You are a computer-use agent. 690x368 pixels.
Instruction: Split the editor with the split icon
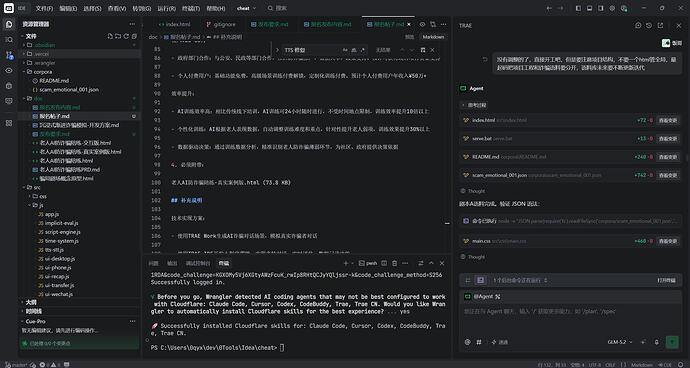click(433, 25)
